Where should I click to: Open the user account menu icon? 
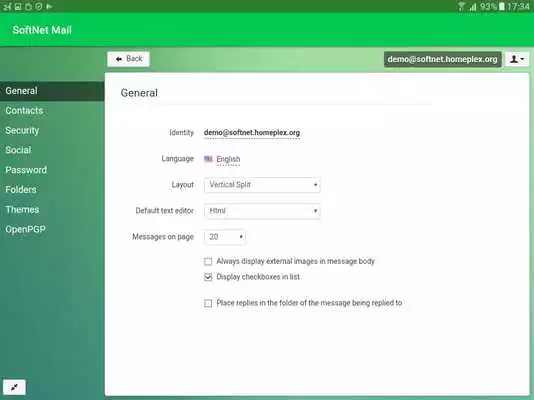tap(517, 59)
